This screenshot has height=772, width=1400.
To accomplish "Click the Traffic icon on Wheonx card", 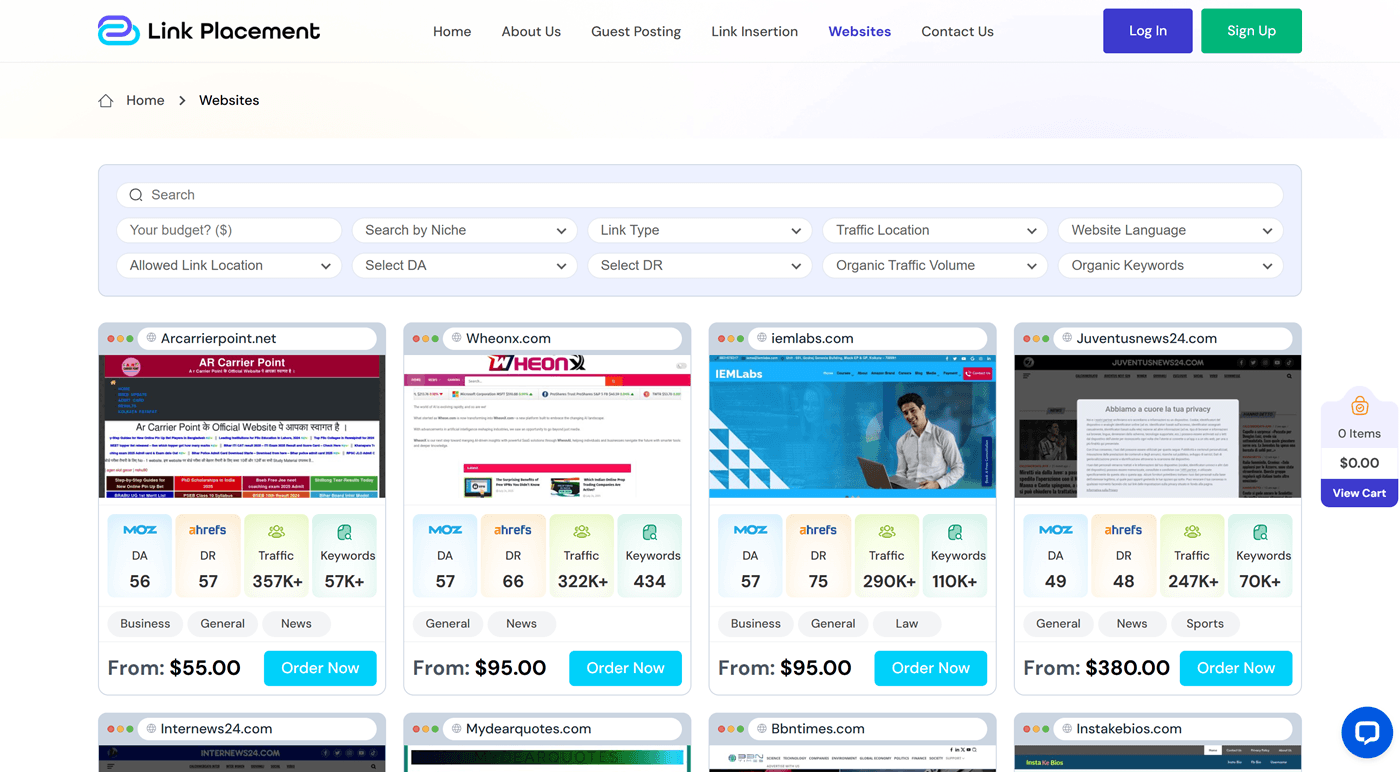I will [581, 532].
